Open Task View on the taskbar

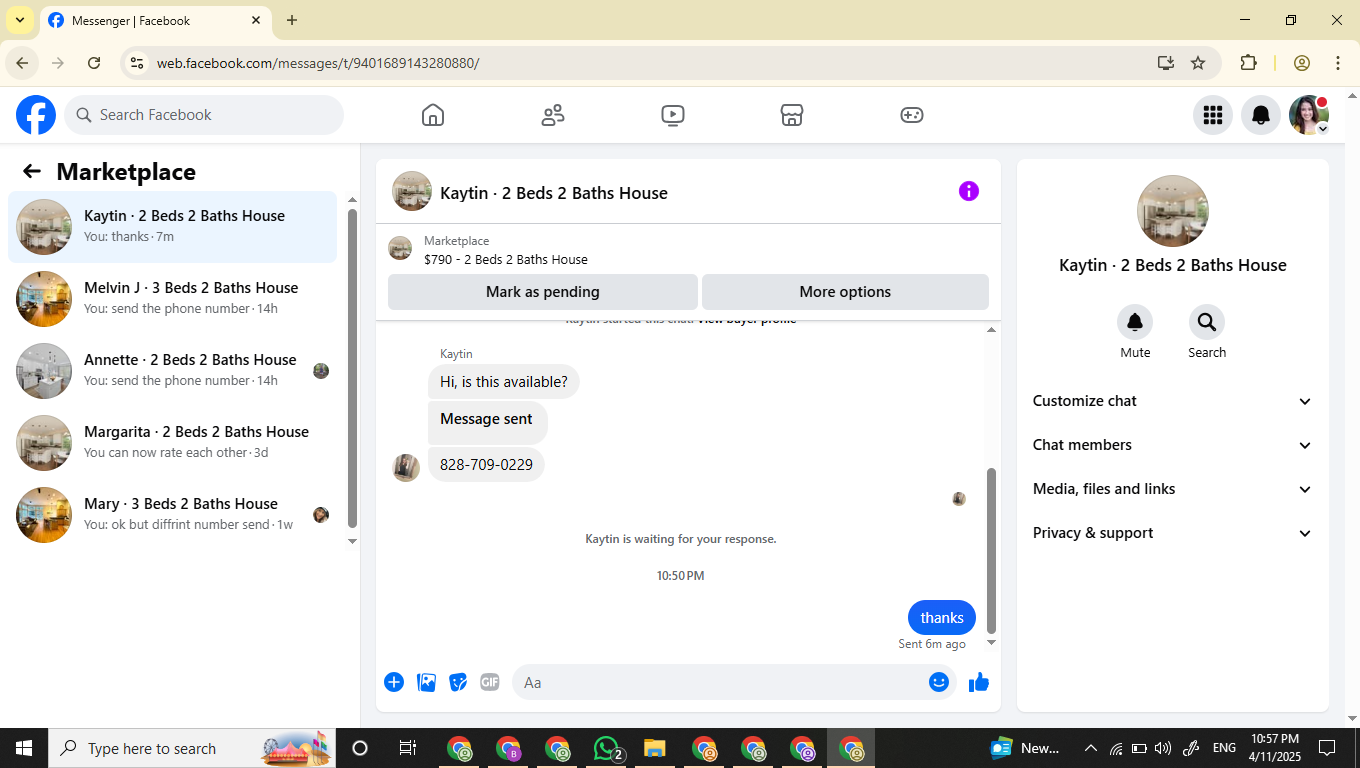coord(408,748)
